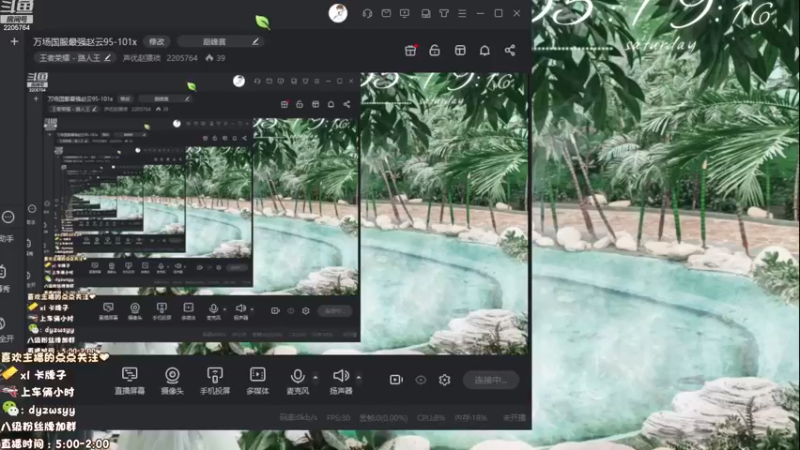
Task: Open the customer service headset icon
Action: (367, 13)
